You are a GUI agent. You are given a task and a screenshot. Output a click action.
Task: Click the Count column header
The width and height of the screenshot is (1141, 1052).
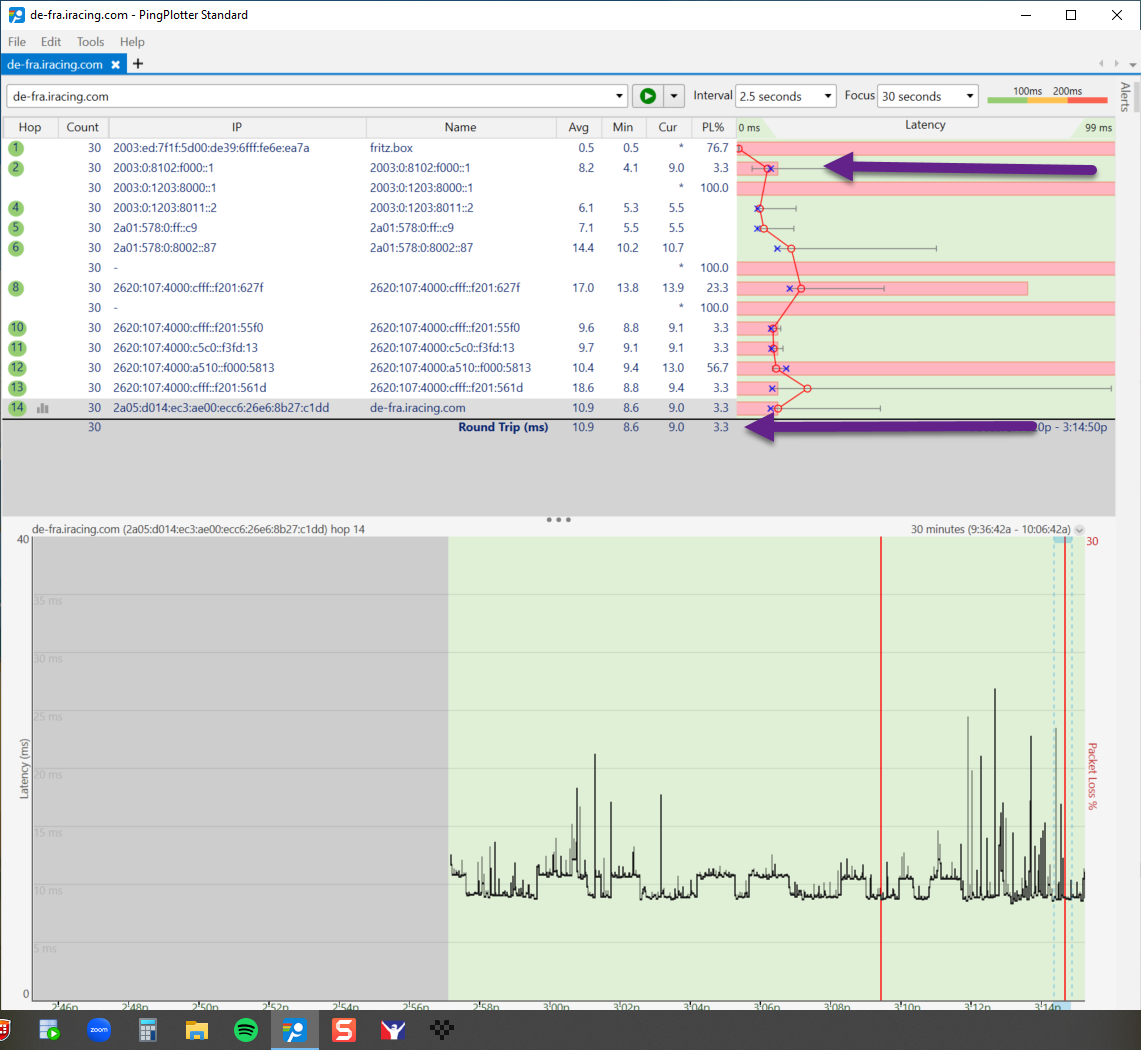click(x=82, y=127)
